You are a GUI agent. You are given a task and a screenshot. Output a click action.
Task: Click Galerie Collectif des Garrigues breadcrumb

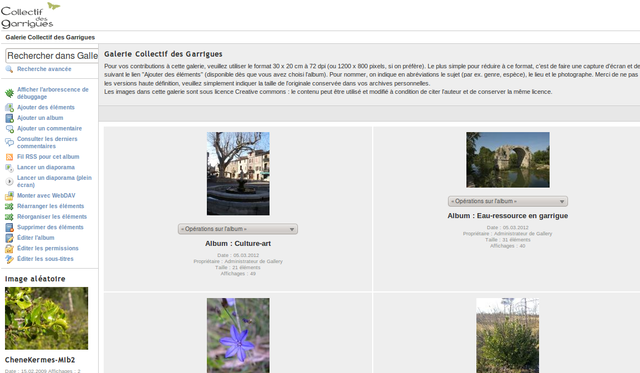tap(50, 37)
